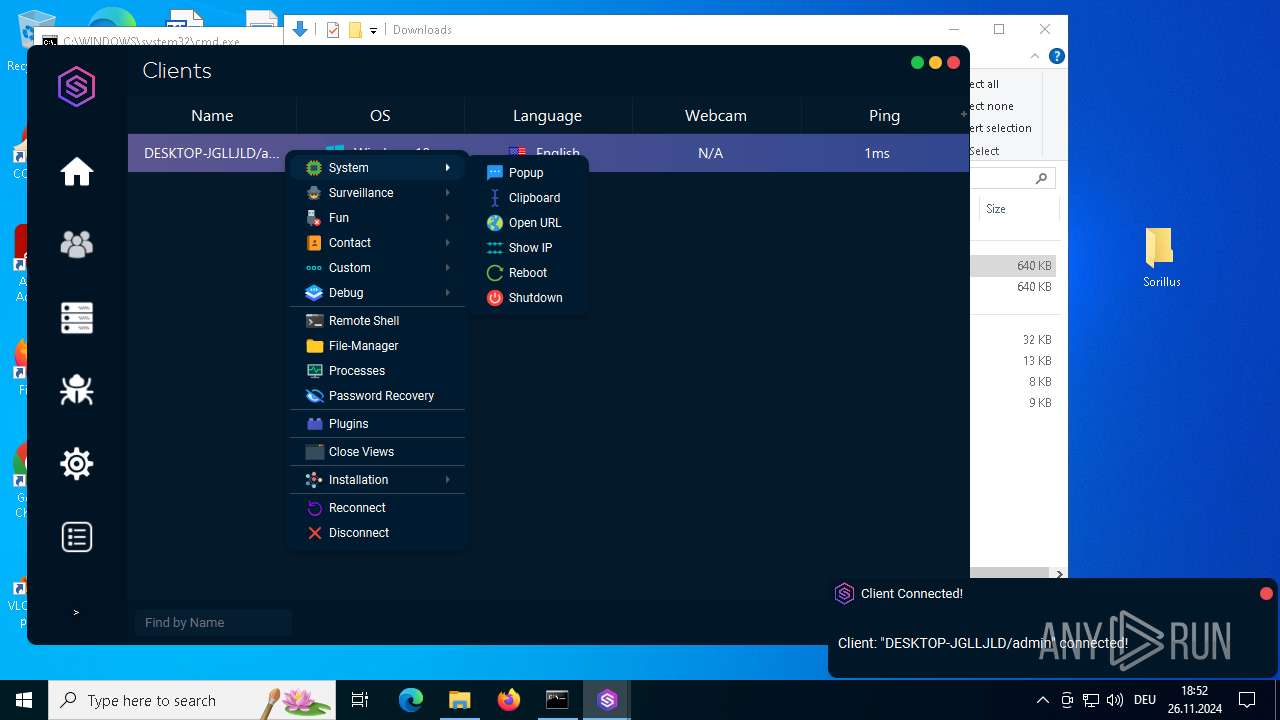Screen dimensions: 1280x720
Task: Expand the arrow next to Installation
Action: tap(448, 480)
